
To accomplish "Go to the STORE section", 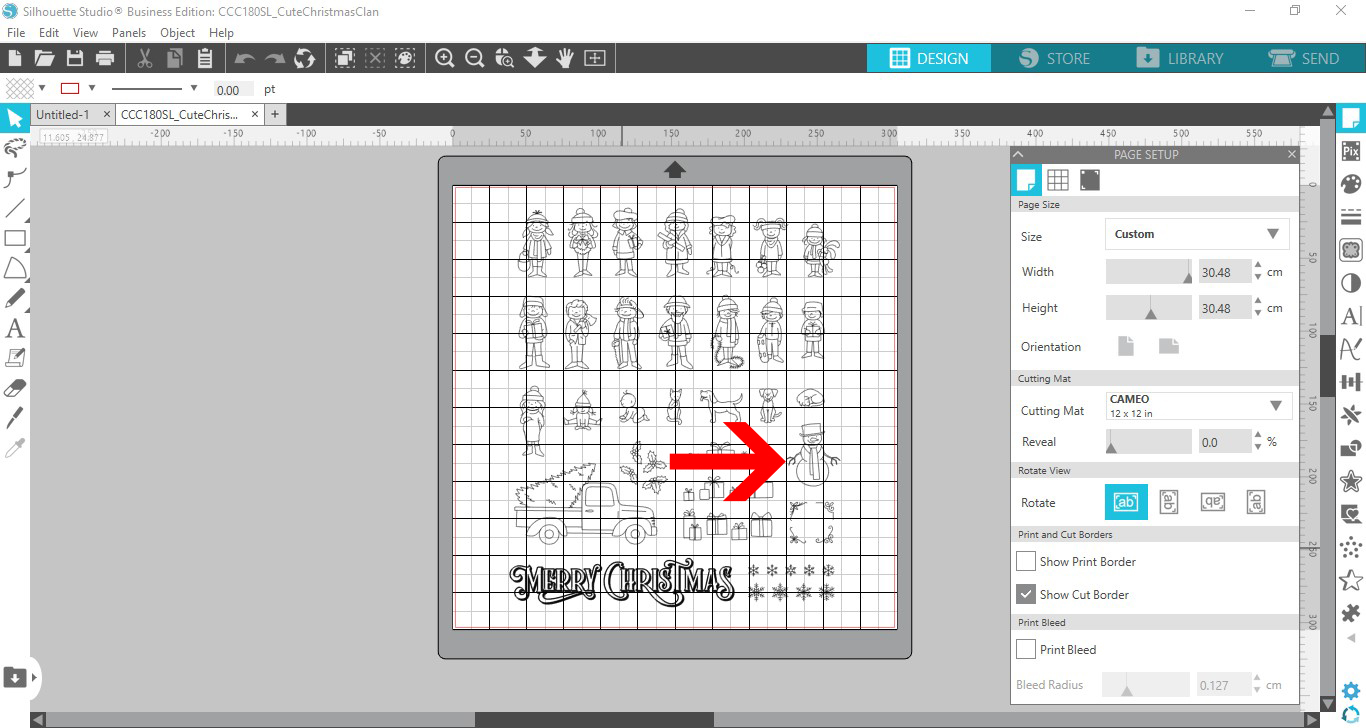I will point(1054,58).
